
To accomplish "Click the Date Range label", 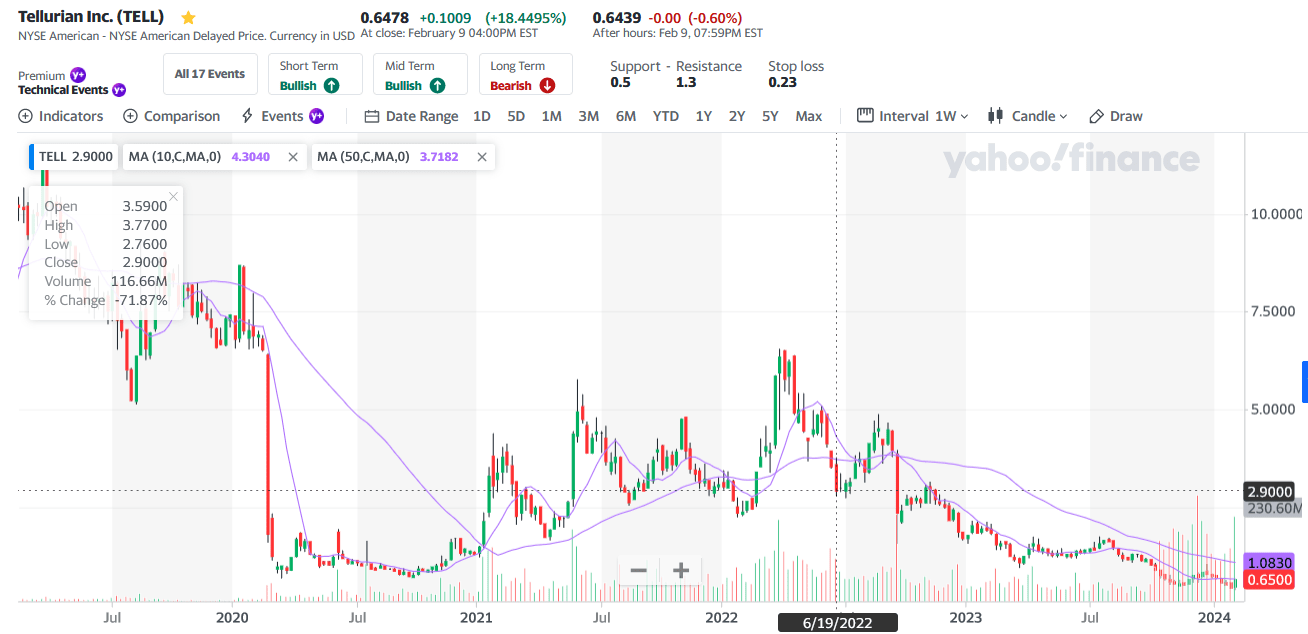I will [422, 116].
